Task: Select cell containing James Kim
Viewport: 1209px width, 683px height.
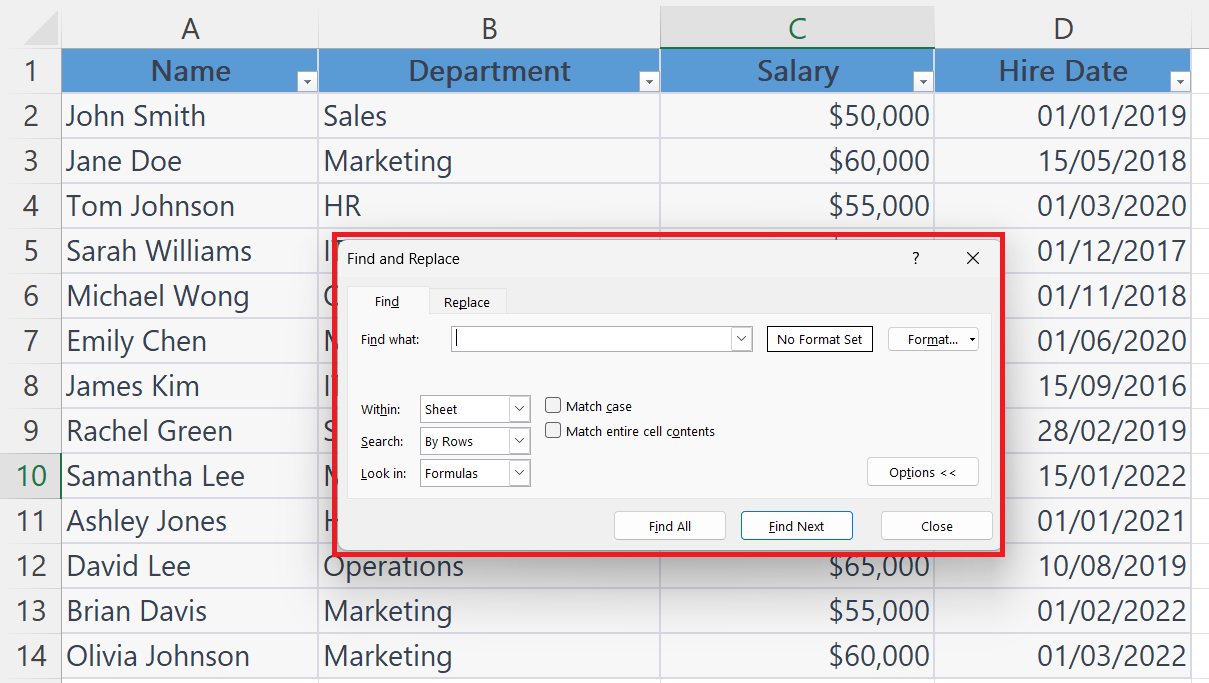Action: pyautogui.click(x=190, y=386)
